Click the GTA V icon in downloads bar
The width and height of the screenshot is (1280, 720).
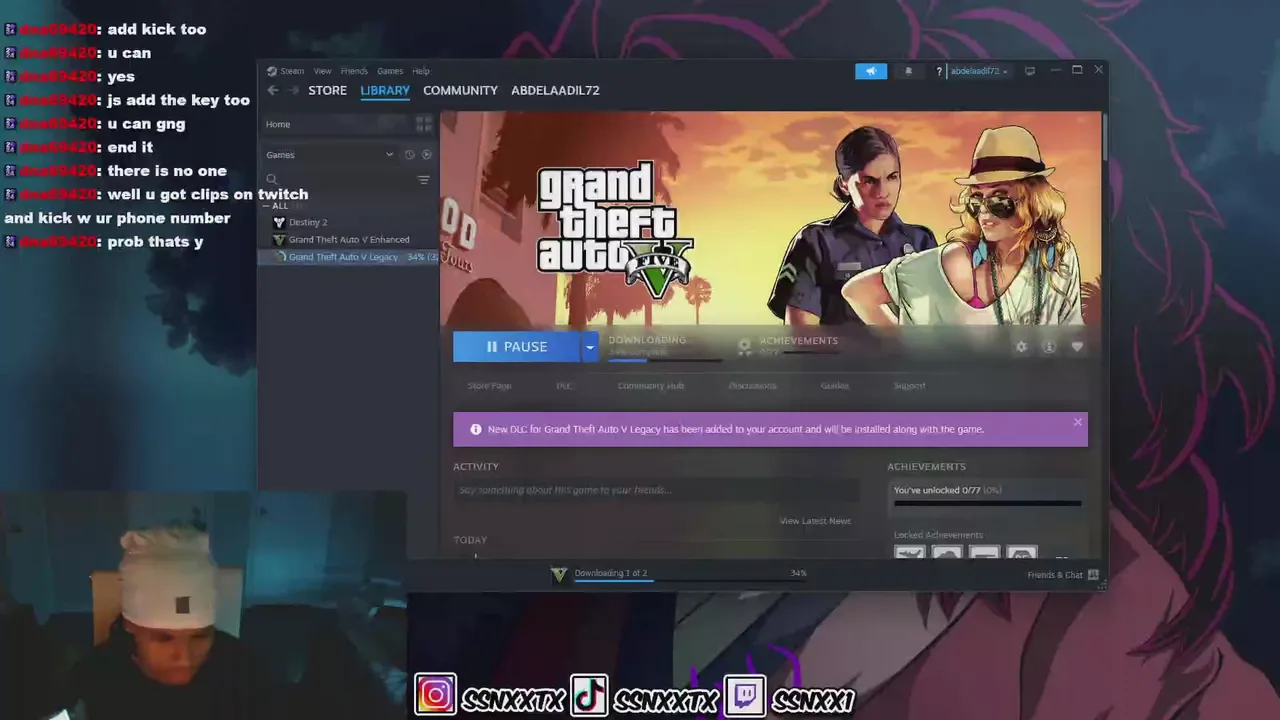click(x=559, y=574)
